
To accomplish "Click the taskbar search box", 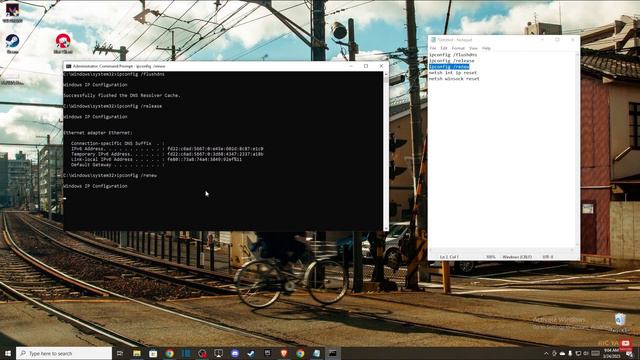I will tap(64, 353).
